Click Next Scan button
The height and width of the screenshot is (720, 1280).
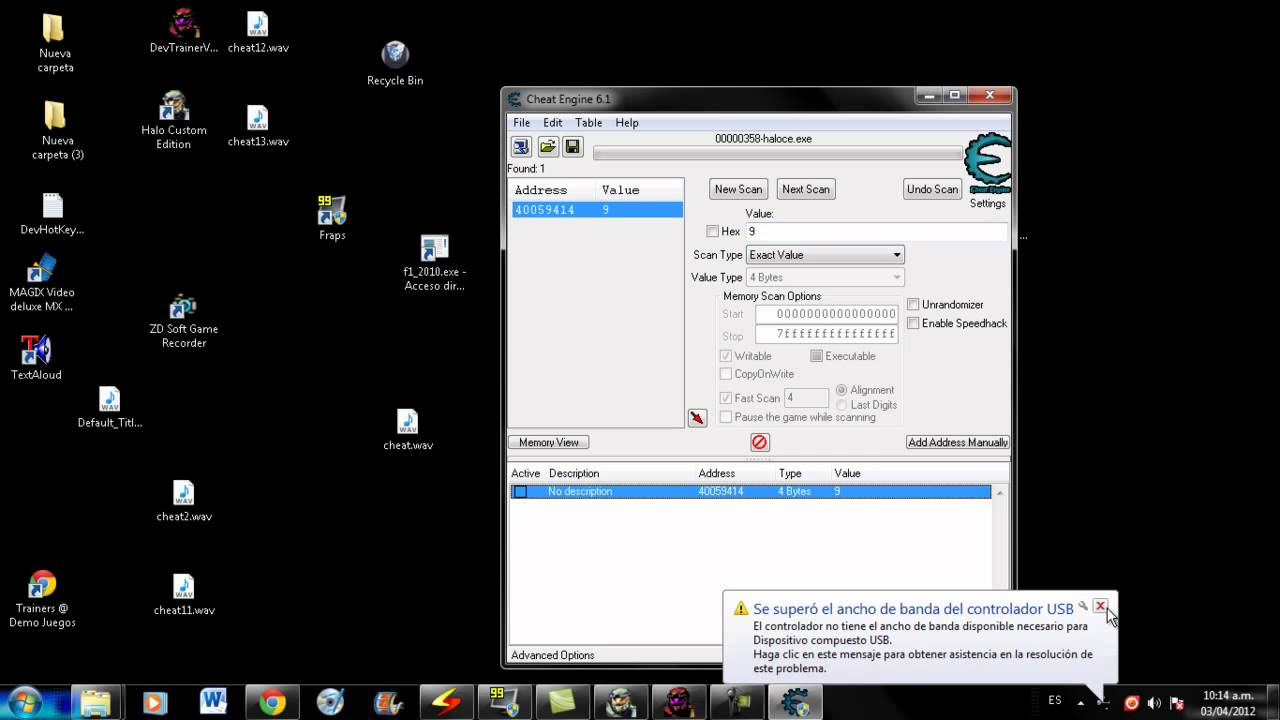tap(806, 189)
